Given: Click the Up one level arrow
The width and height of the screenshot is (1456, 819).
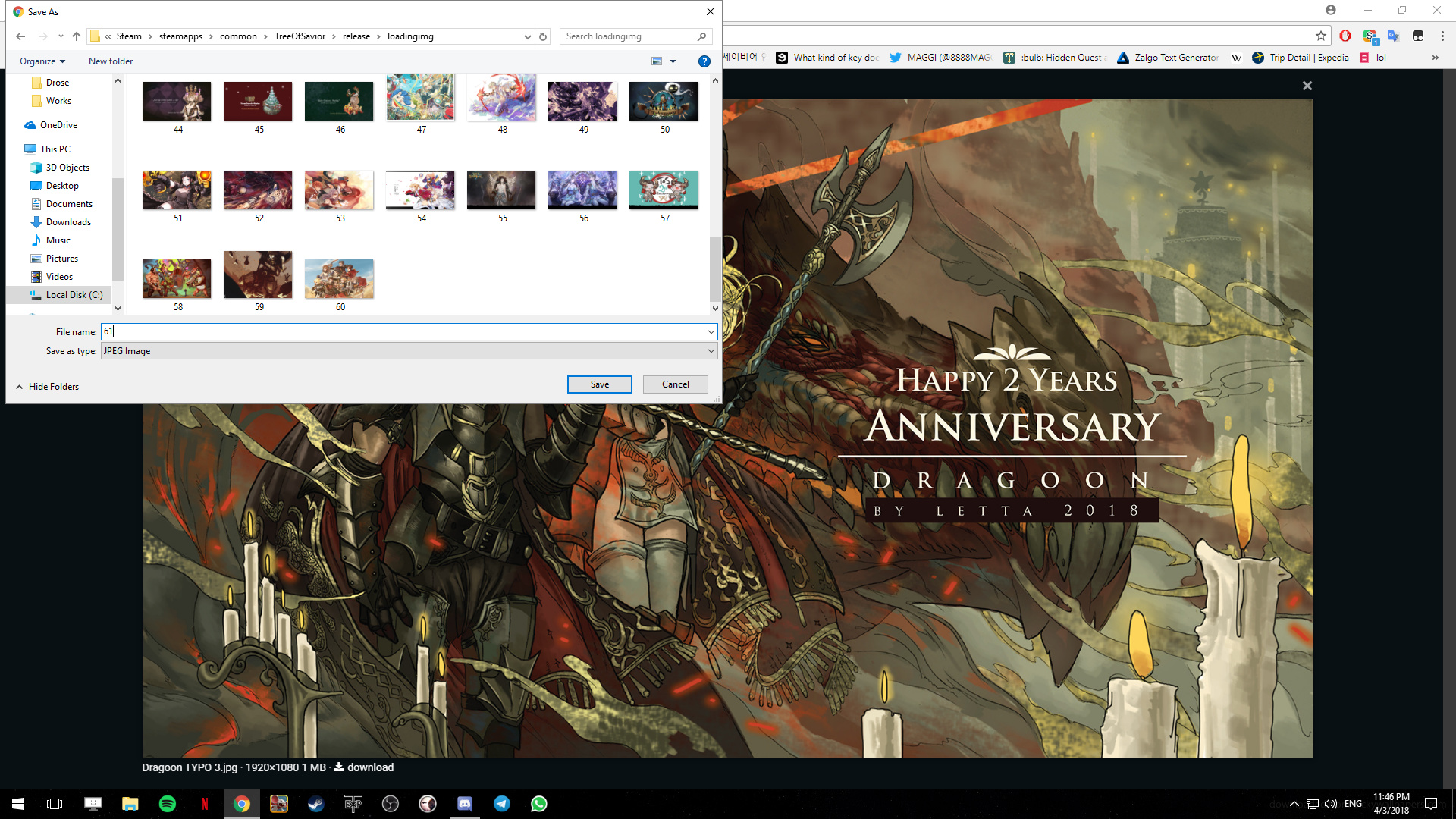Looking at the screenshot, I should 77,36.
